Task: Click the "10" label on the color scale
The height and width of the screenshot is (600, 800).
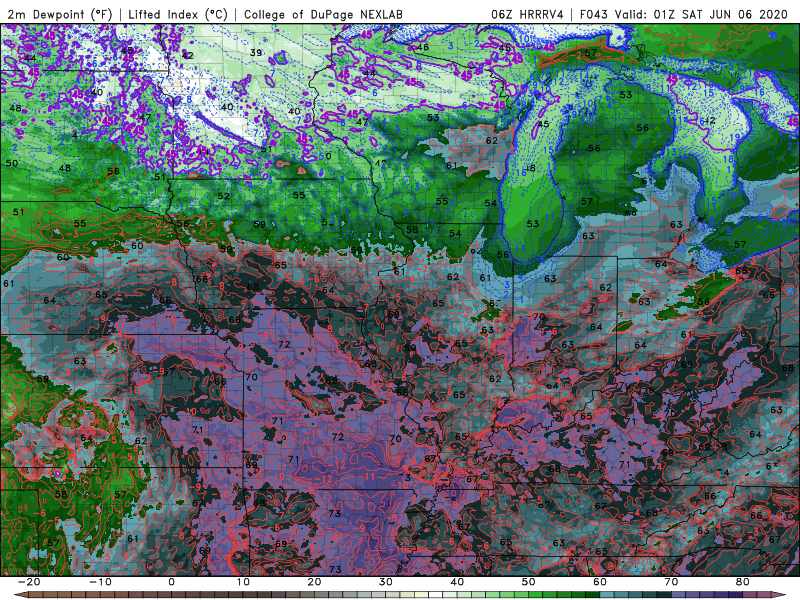Action: point(243,582)
